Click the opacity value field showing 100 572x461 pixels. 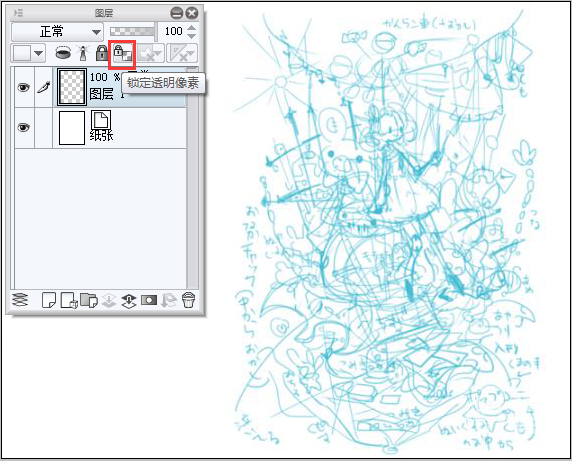tap(174, 32)
